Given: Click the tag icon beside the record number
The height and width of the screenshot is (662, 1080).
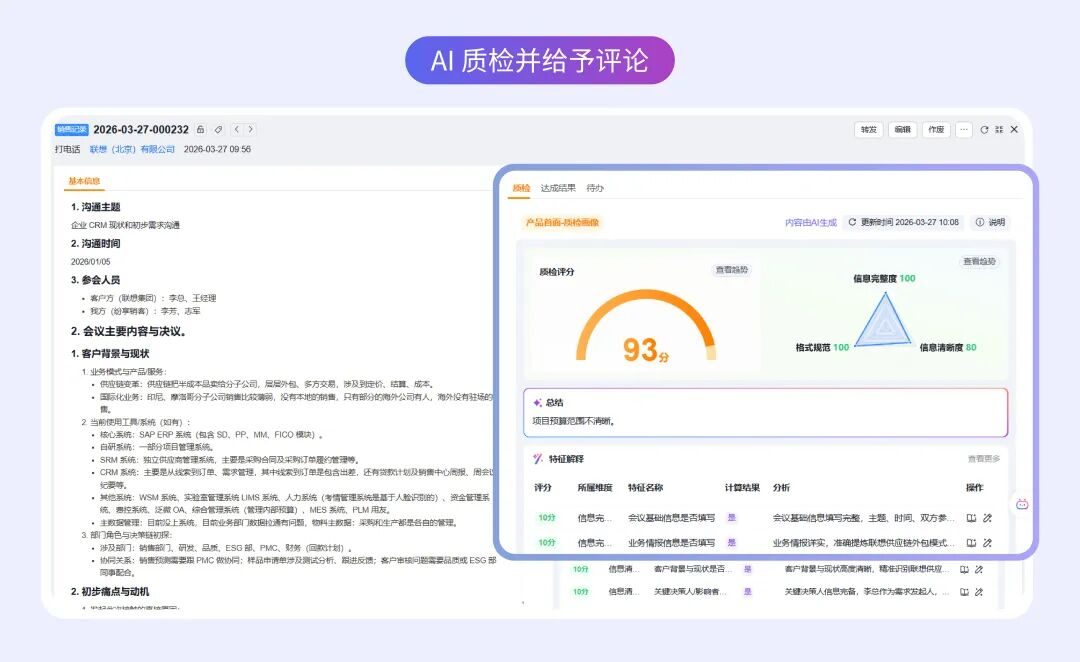Looking at the screenshot, I should tap(218, 130).
